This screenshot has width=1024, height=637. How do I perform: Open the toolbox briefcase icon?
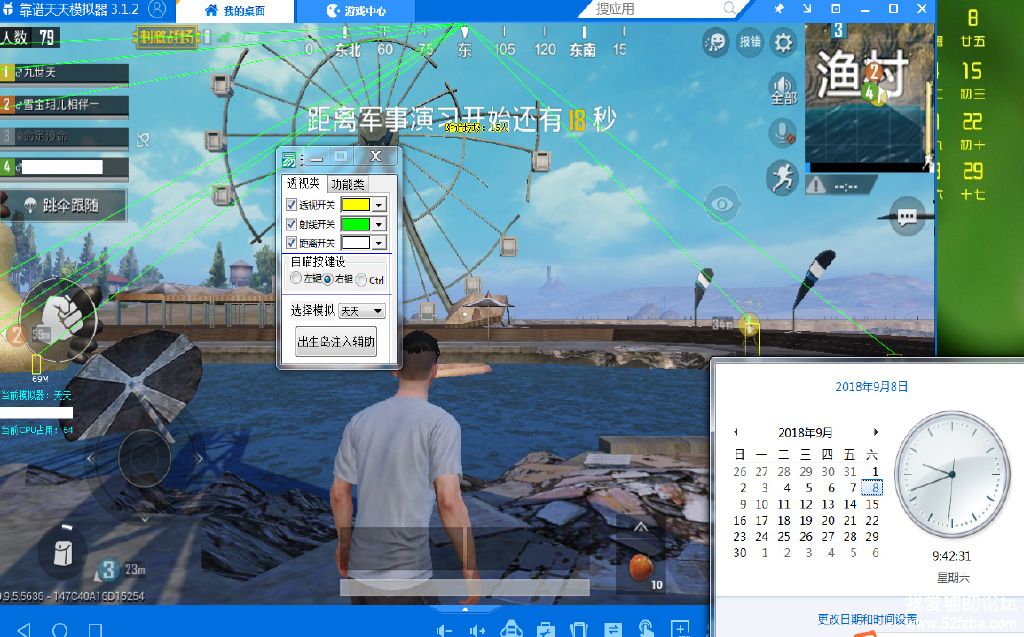click(545, 629)
